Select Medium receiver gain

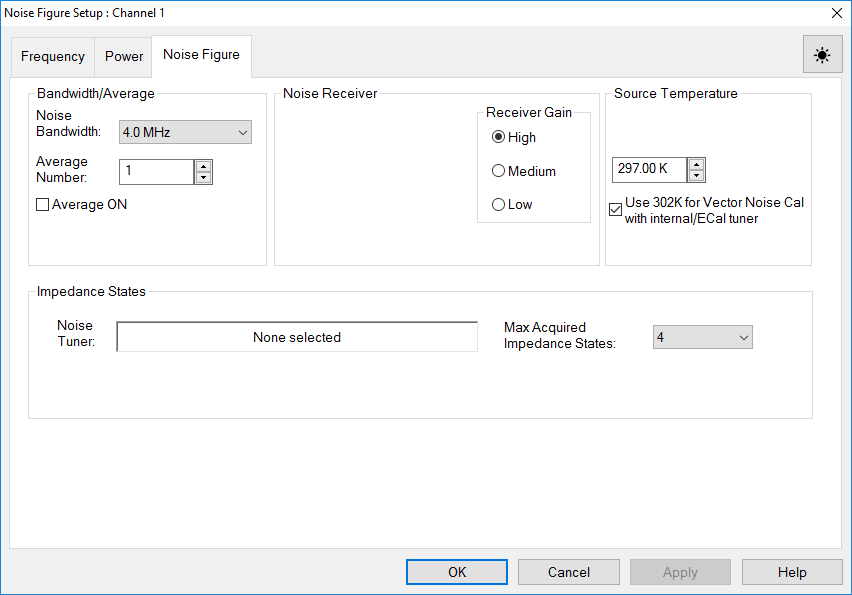(498, 171)
